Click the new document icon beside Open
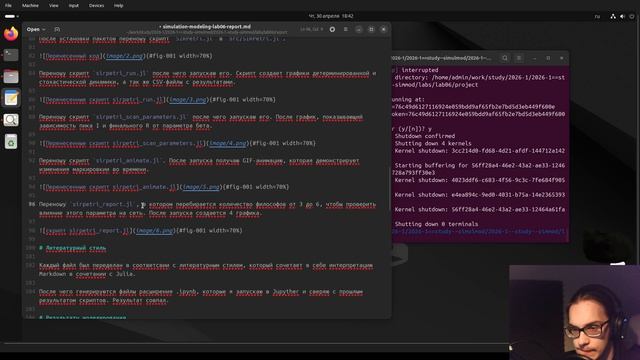 click(x=57, y=29)
